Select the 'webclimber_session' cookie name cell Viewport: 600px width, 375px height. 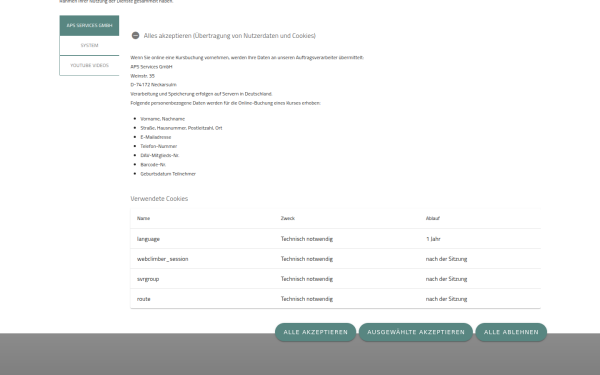tap(163, 259)
